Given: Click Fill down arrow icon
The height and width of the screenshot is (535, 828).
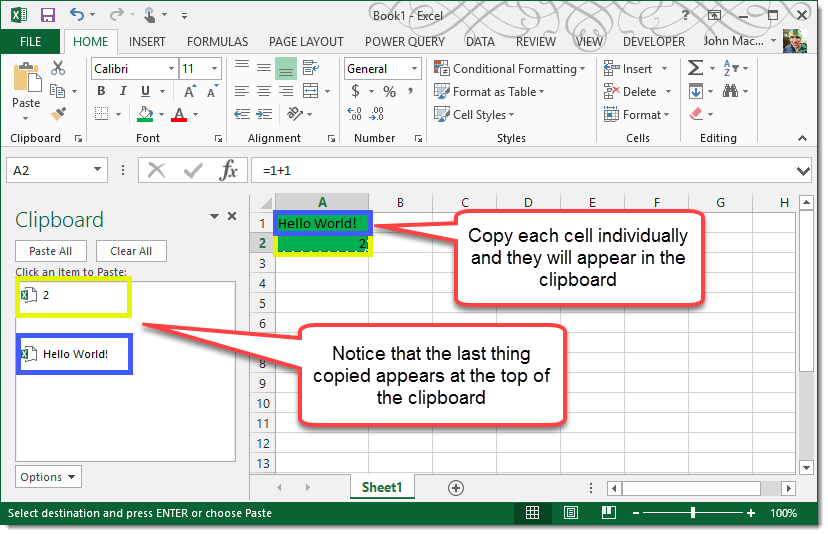Looking at the screenshot, I should coord(696,91).
